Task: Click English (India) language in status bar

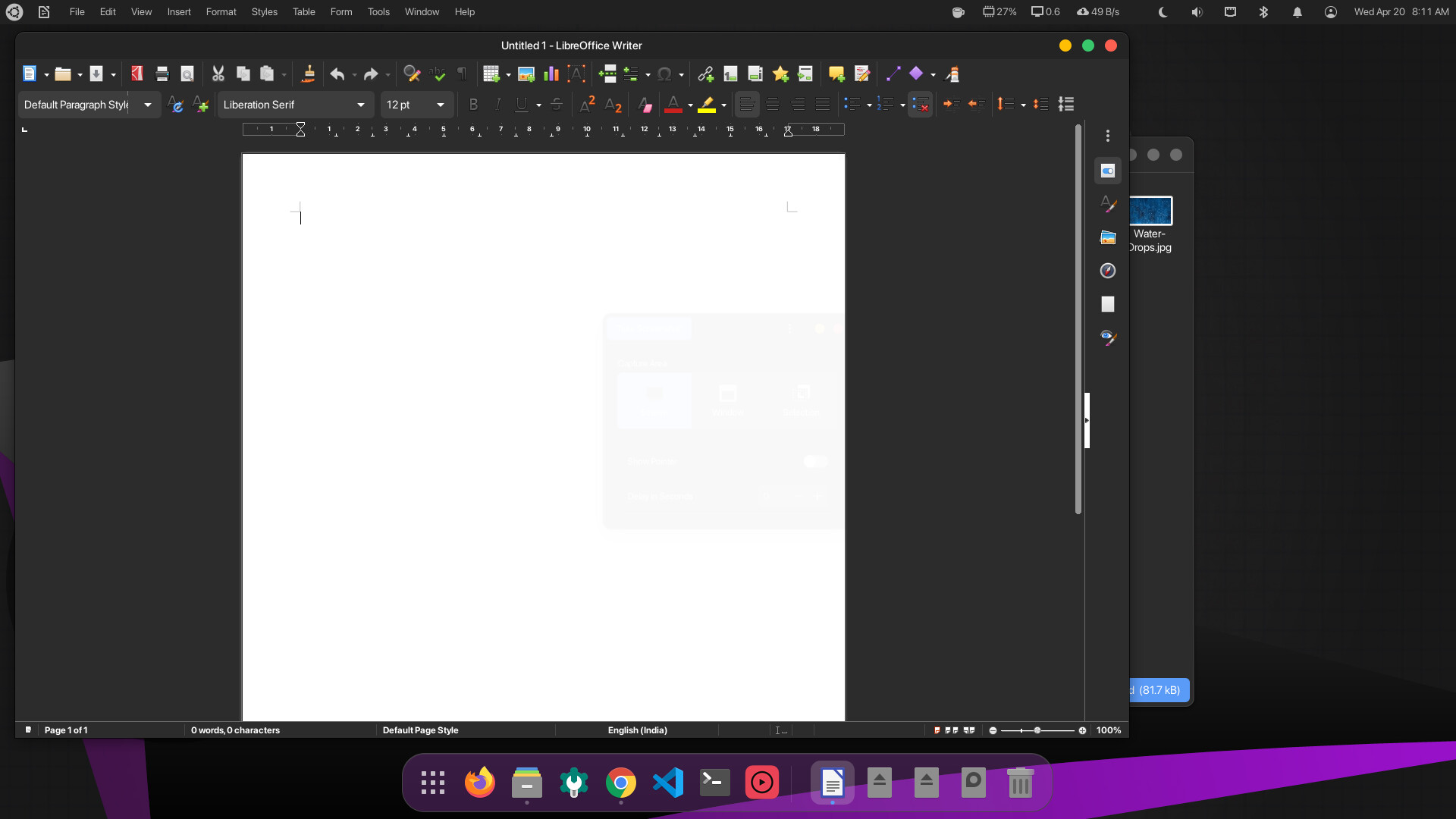Action: (637, 730)
